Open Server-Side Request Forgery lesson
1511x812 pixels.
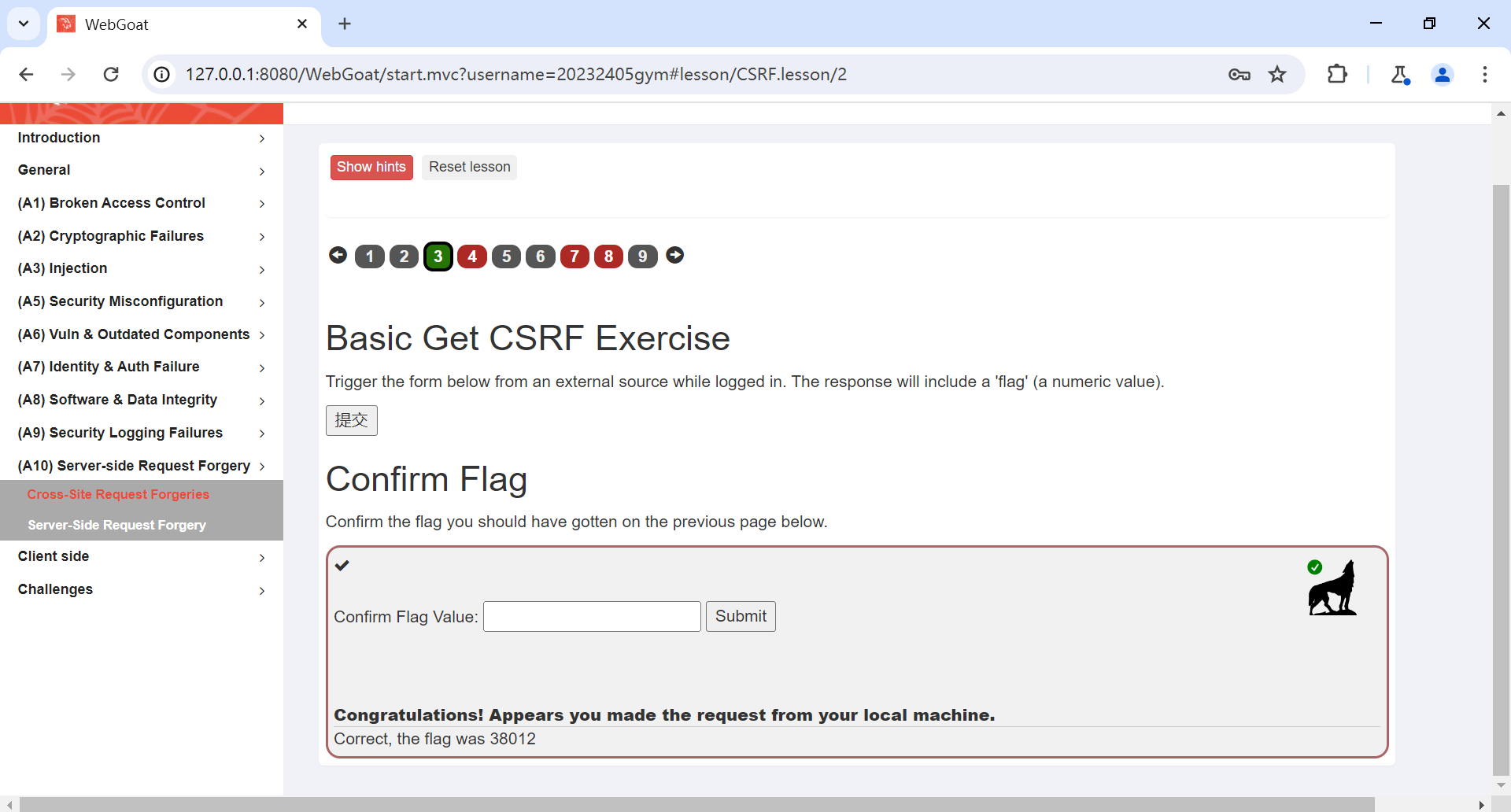click(117, 525)
